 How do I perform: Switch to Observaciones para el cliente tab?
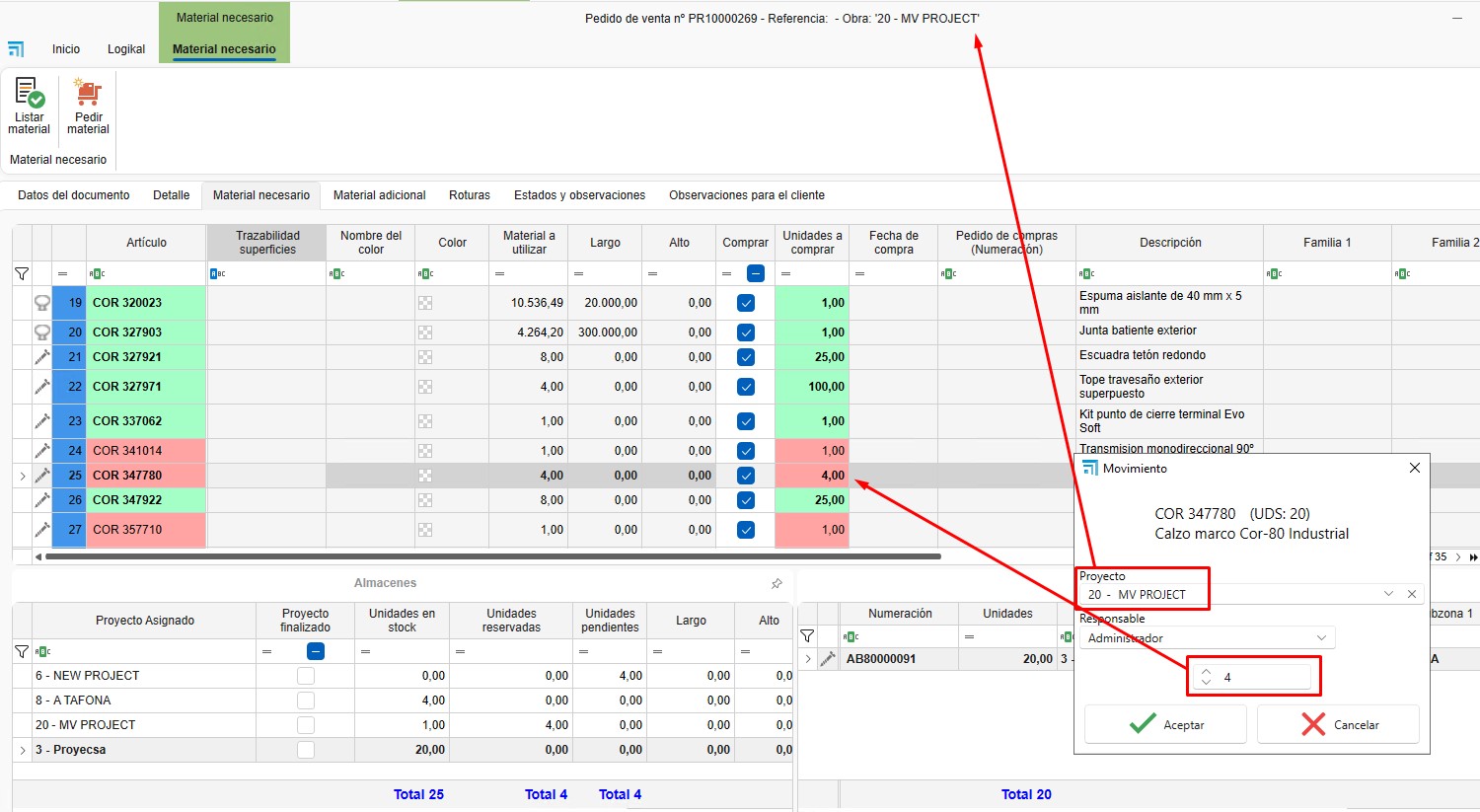pyautogui.click(x=747, y=195)
